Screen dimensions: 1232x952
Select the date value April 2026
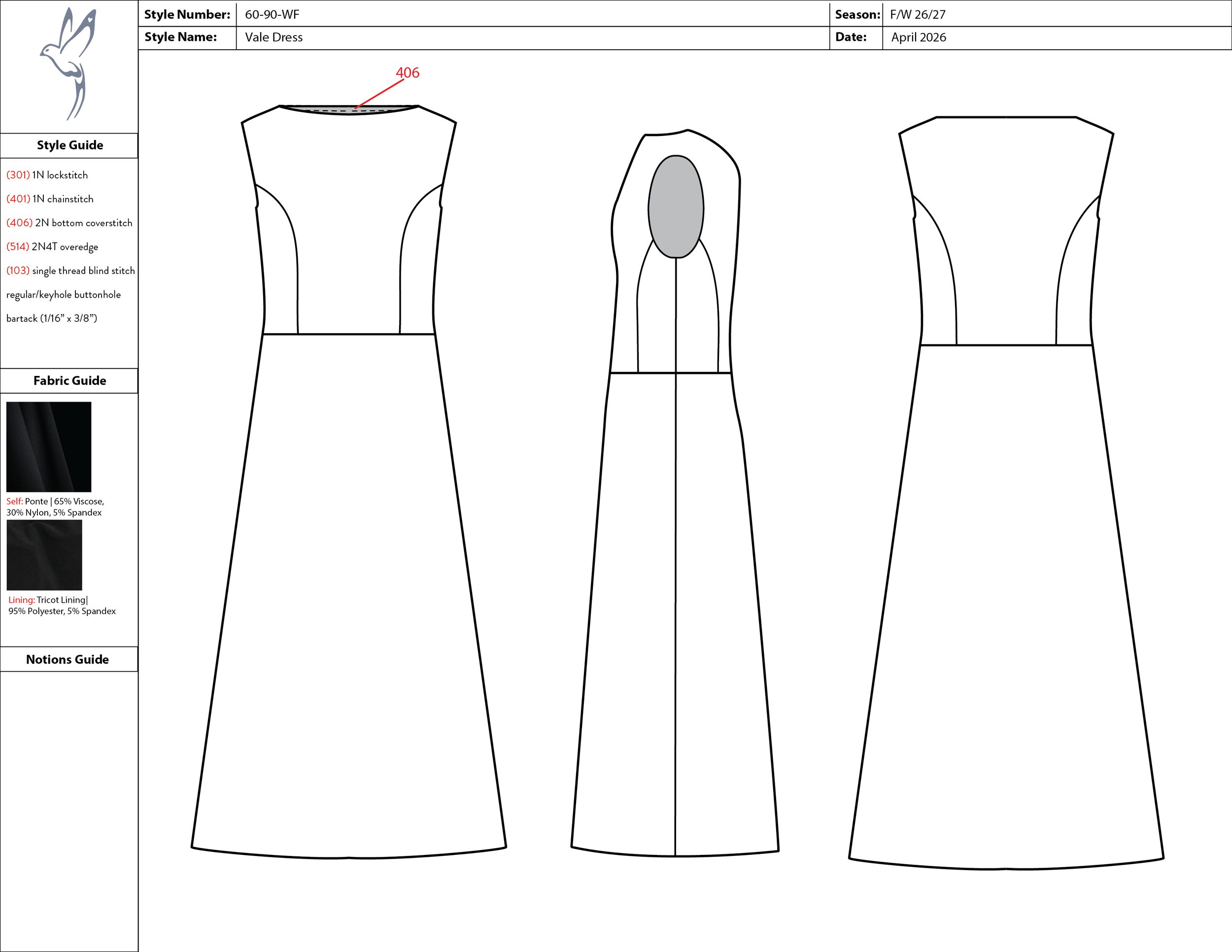(919, 37)
